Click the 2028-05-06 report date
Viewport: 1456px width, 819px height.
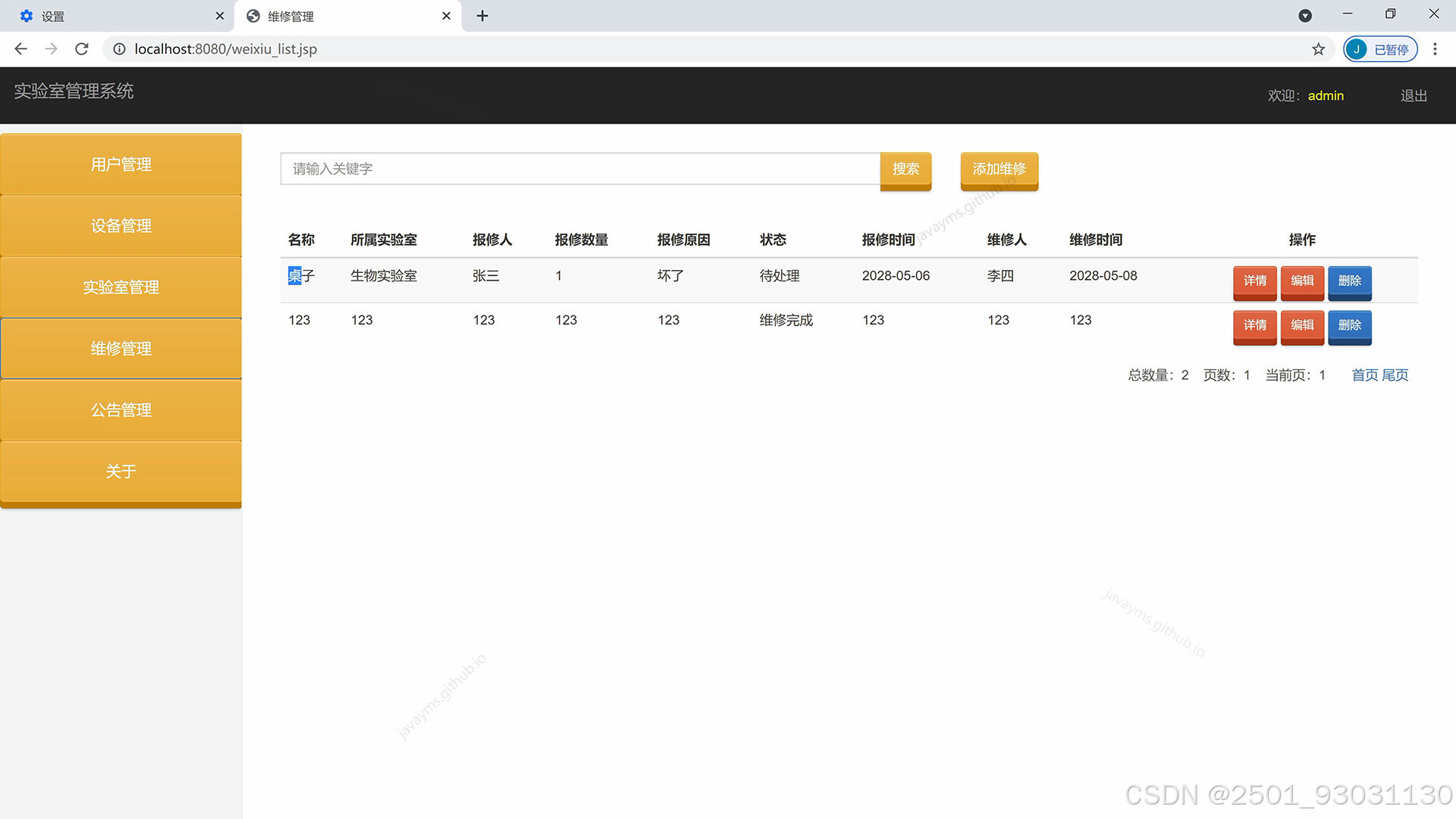click(896, 276)
